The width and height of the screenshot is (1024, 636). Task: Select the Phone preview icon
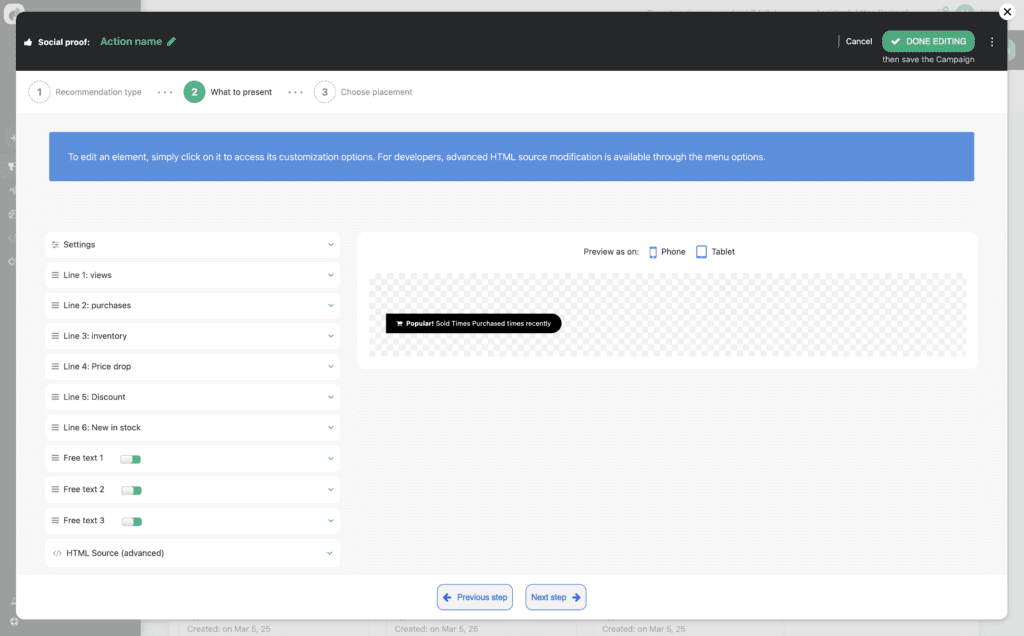[653, 252]
